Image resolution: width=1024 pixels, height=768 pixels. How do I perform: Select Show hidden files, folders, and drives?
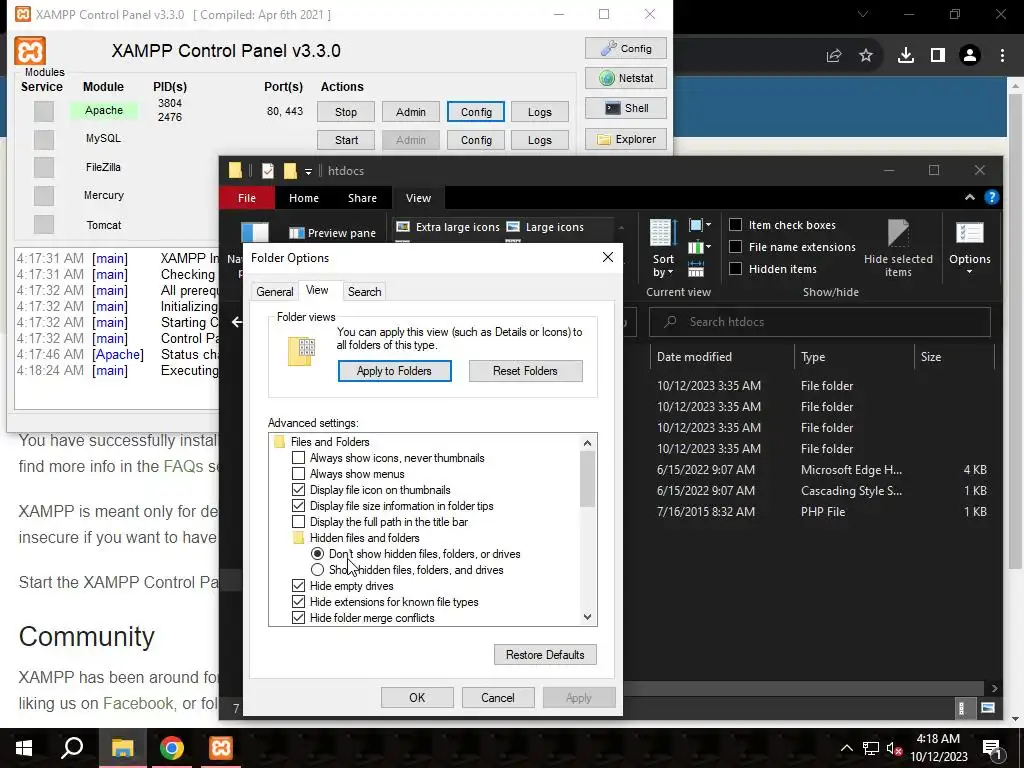point(317,570)
